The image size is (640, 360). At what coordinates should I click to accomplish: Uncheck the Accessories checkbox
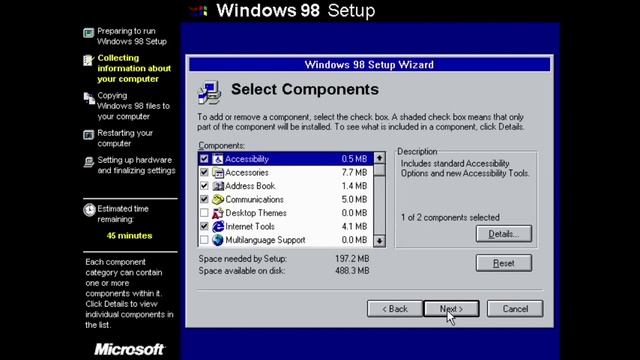(204, 172)
